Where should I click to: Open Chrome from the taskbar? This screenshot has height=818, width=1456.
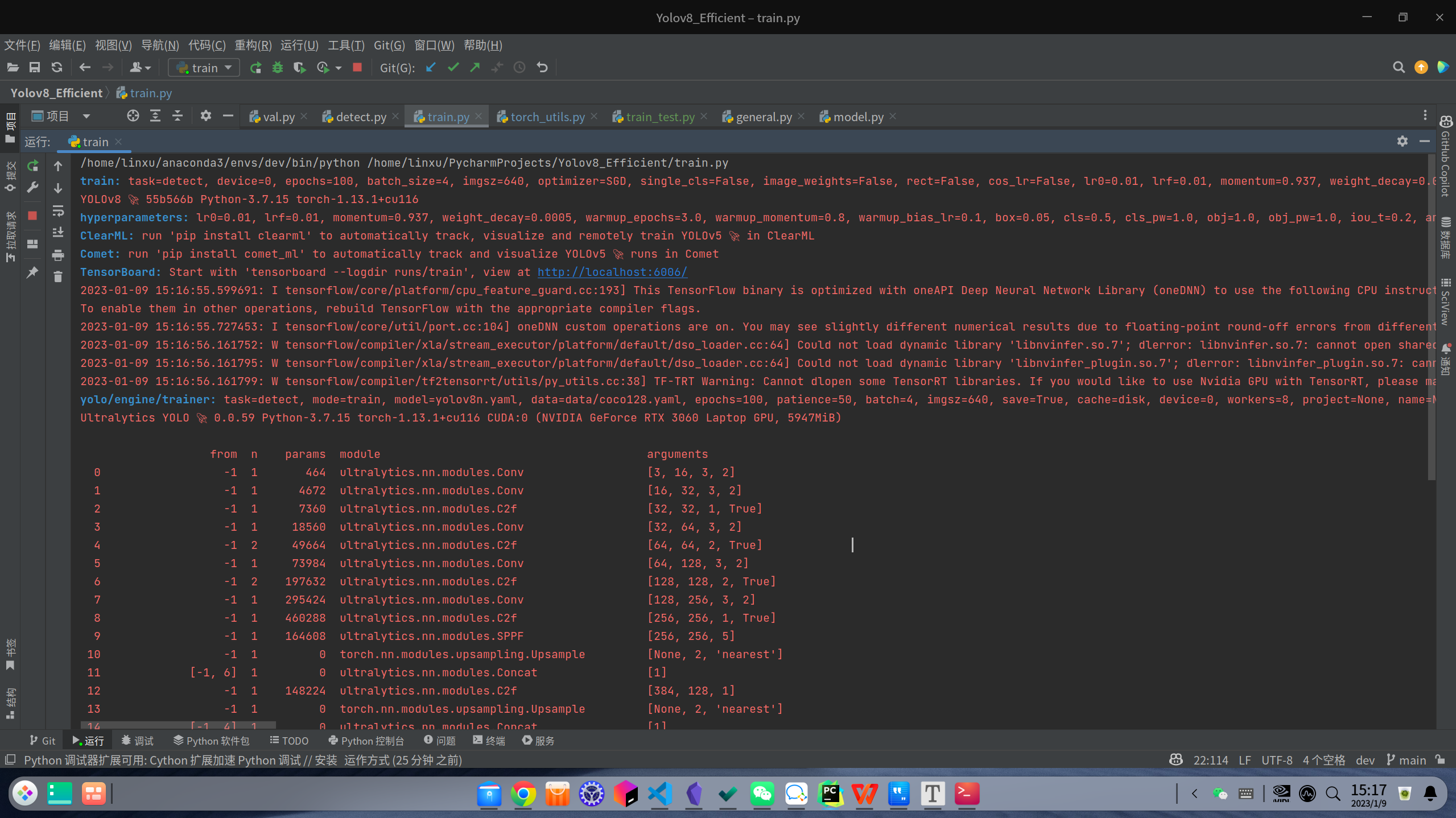pos(523,794)
